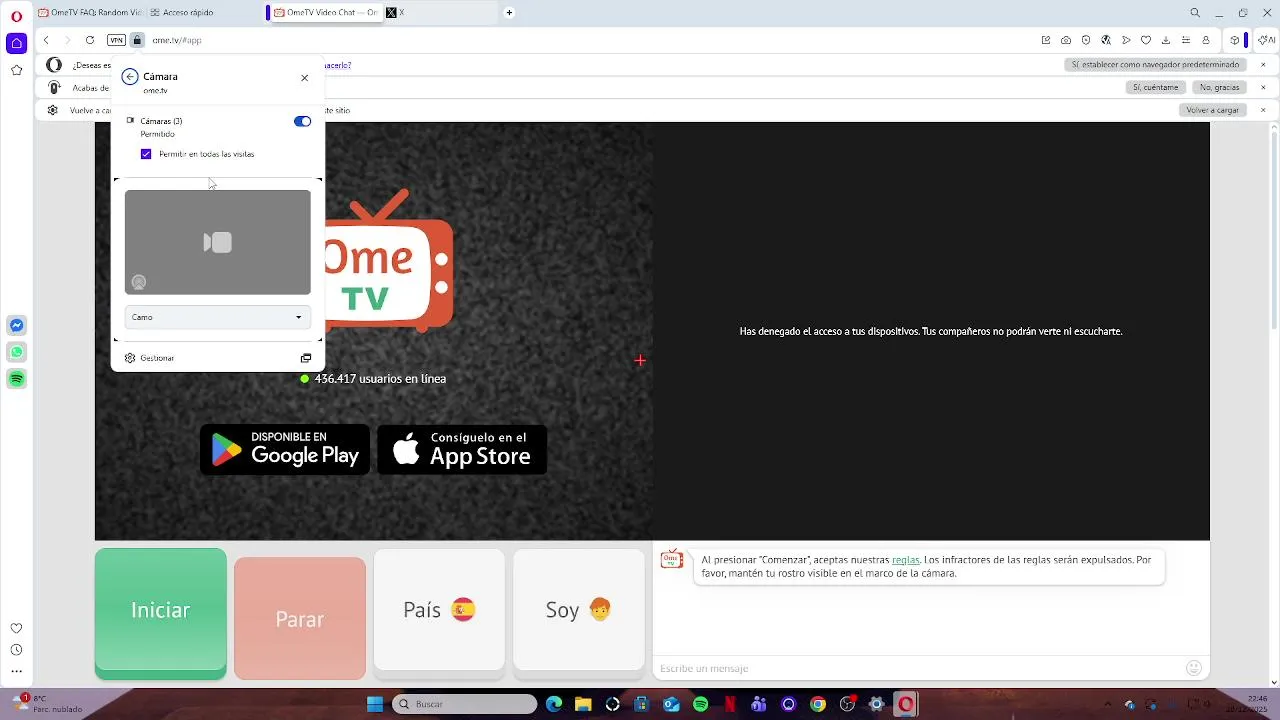
Task: Toggle the VPN badge in address bar
Action: pos(116,40)
